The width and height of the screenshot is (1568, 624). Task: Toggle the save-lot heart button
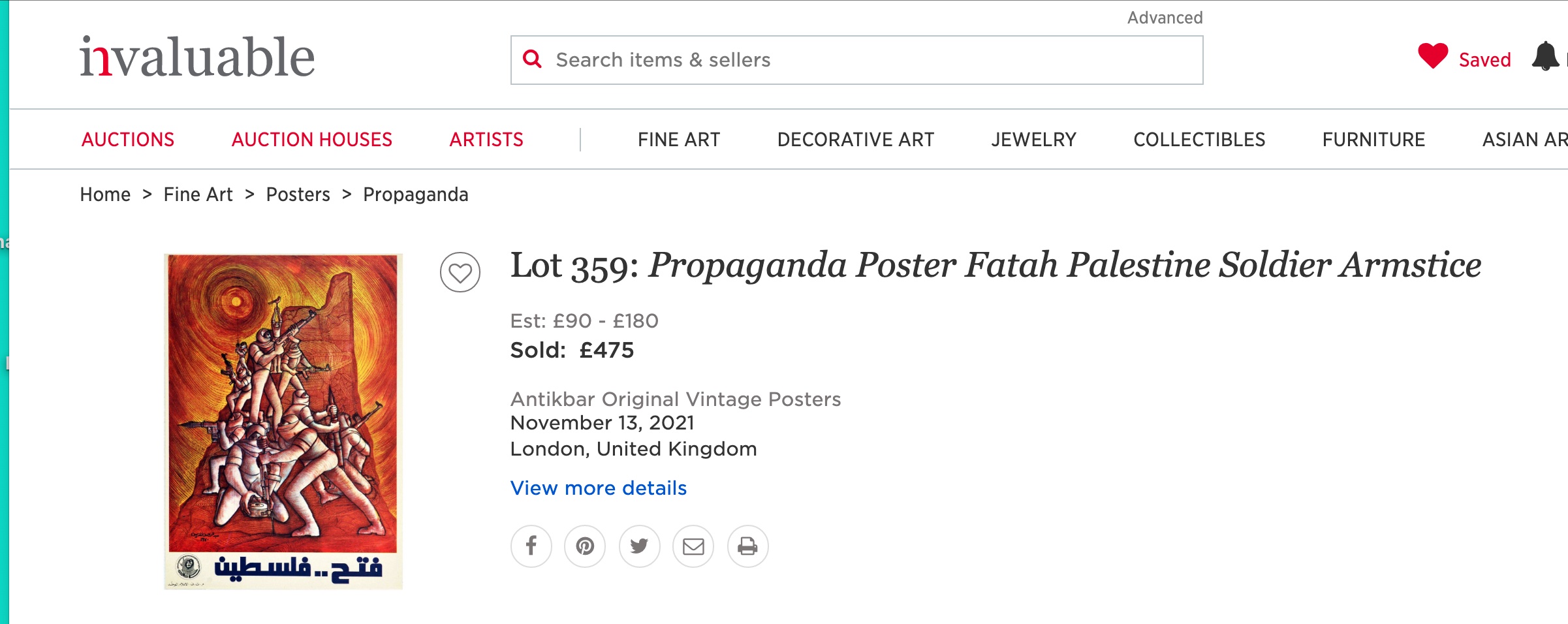tap(460, 272)
